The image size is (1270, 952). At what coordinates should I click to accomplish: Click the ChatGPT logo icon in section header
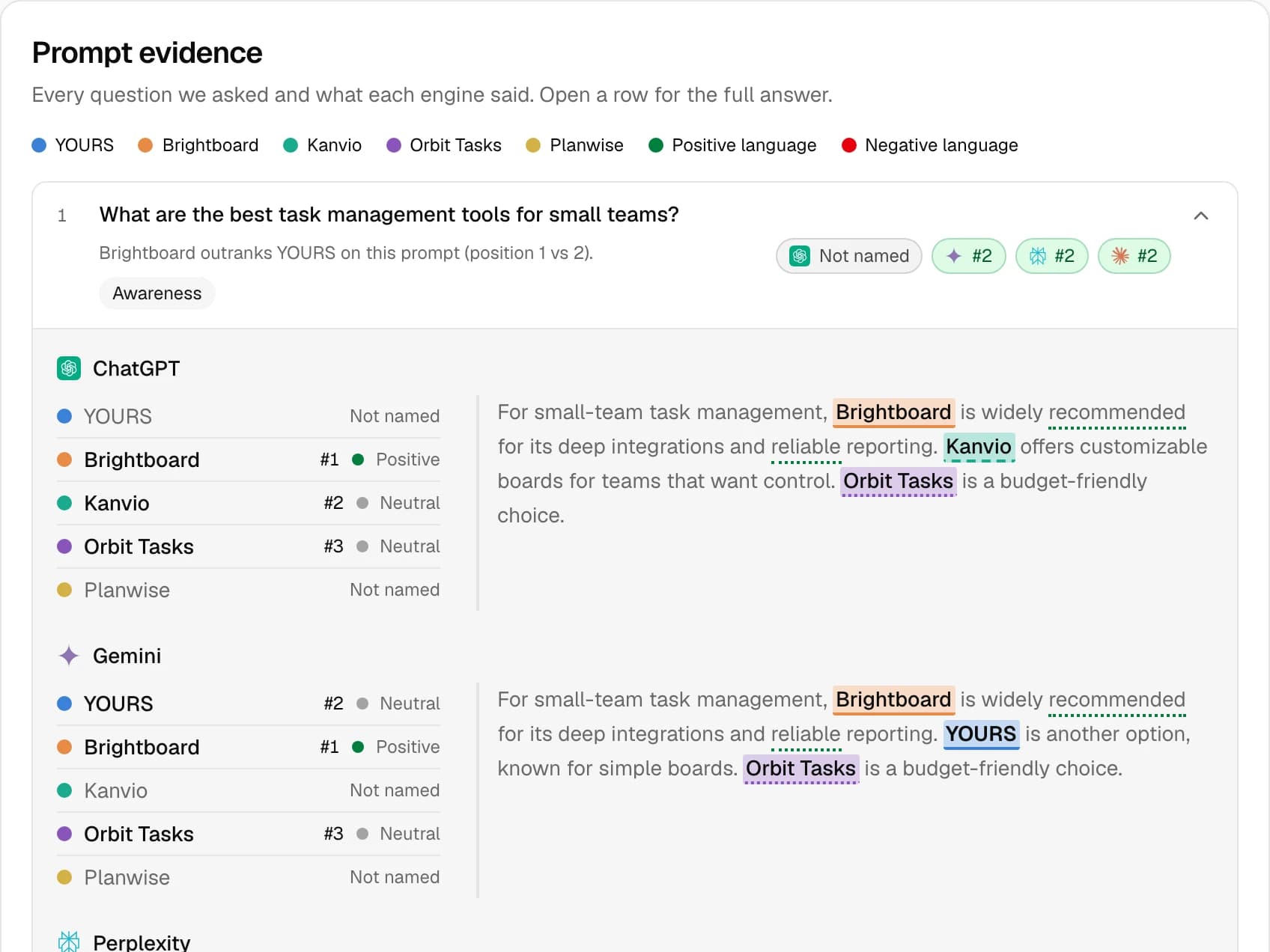69,368
